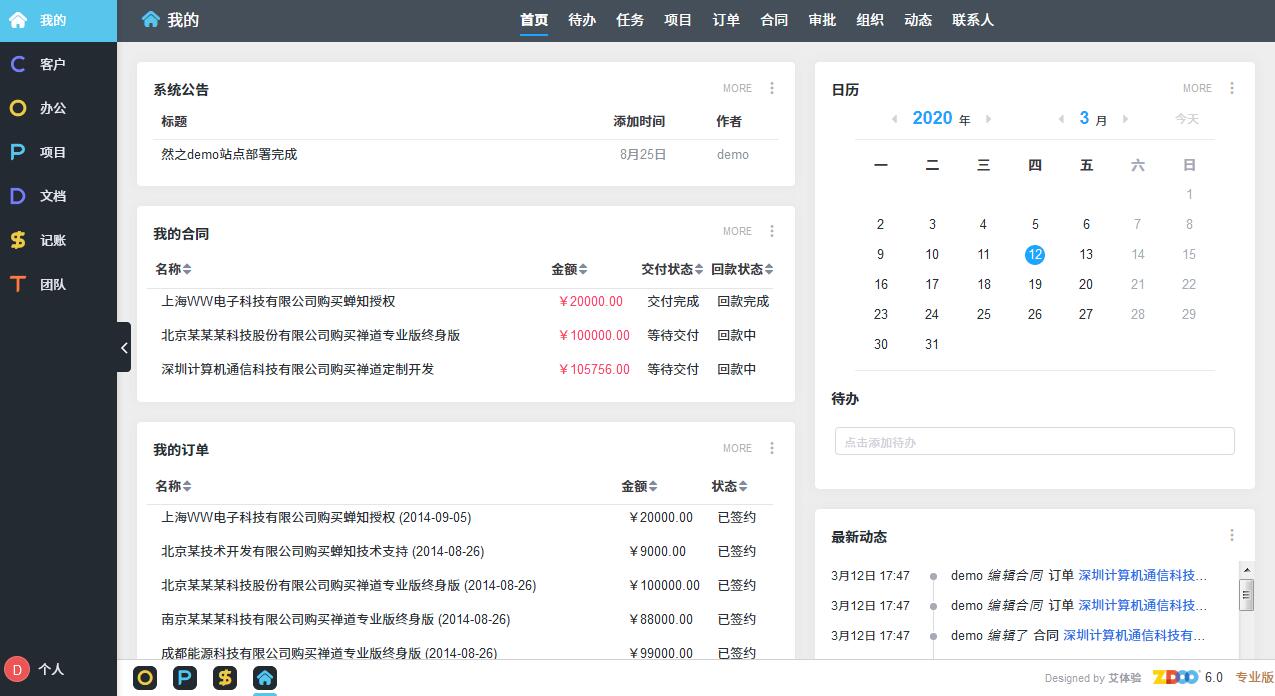Sort 我的合同 by 金额 column
The width and height of the screenshot is (1275, 696).
coord(569,269)
